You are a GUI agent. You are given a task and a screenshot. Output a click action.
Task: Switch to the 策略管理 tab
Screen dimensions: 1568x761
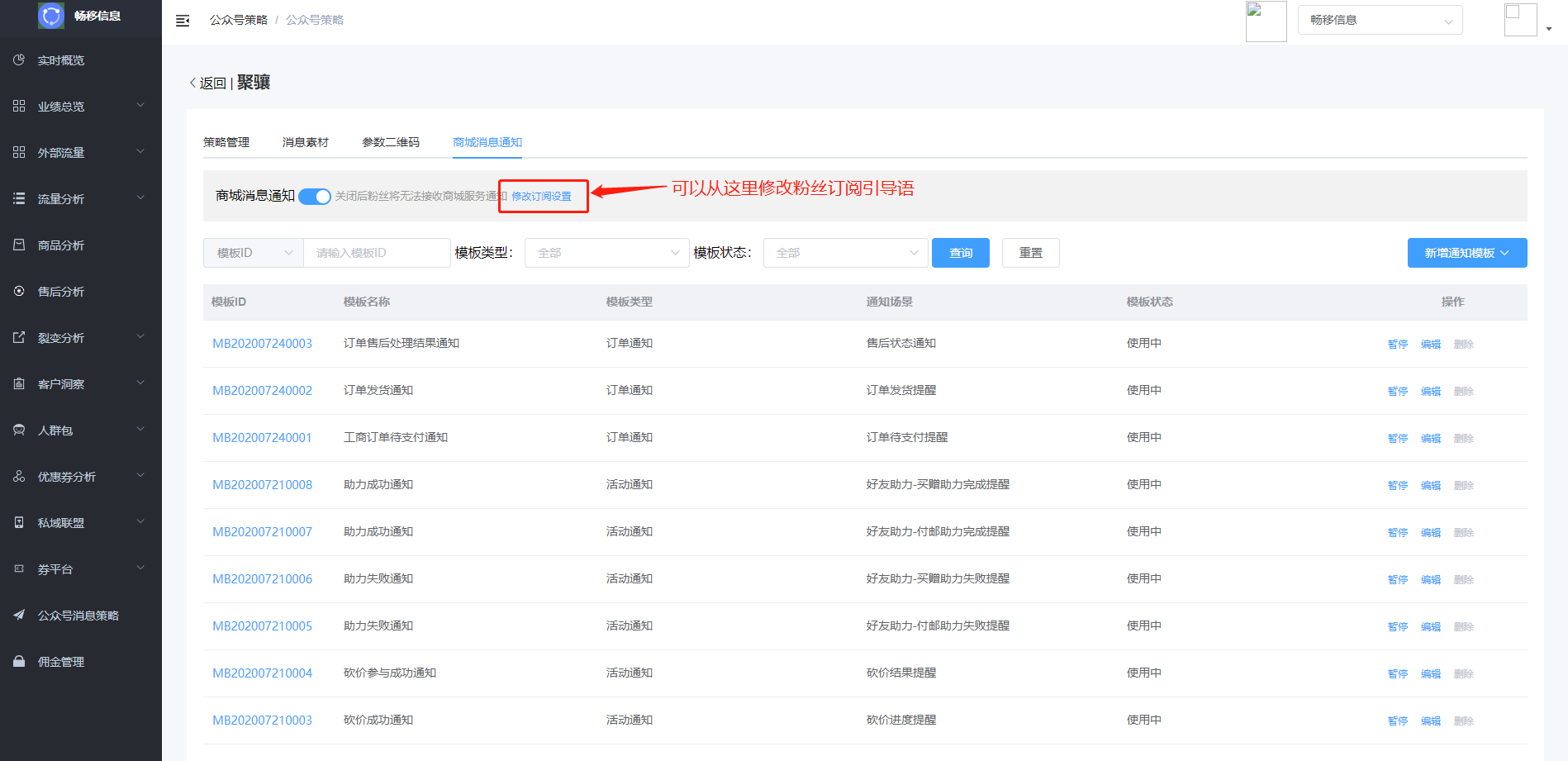tap(226, 142)
